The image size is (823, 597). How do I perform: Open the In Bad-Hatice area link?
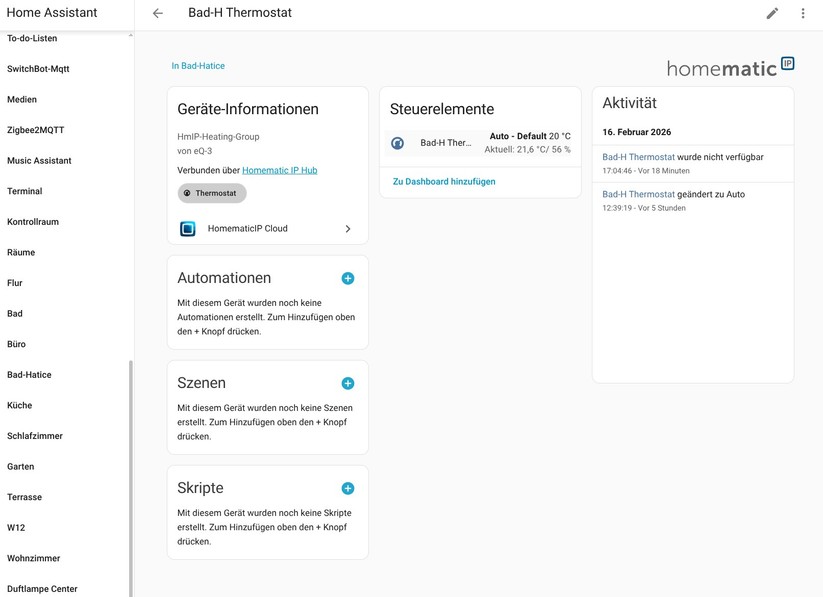(x=198, y=66)
